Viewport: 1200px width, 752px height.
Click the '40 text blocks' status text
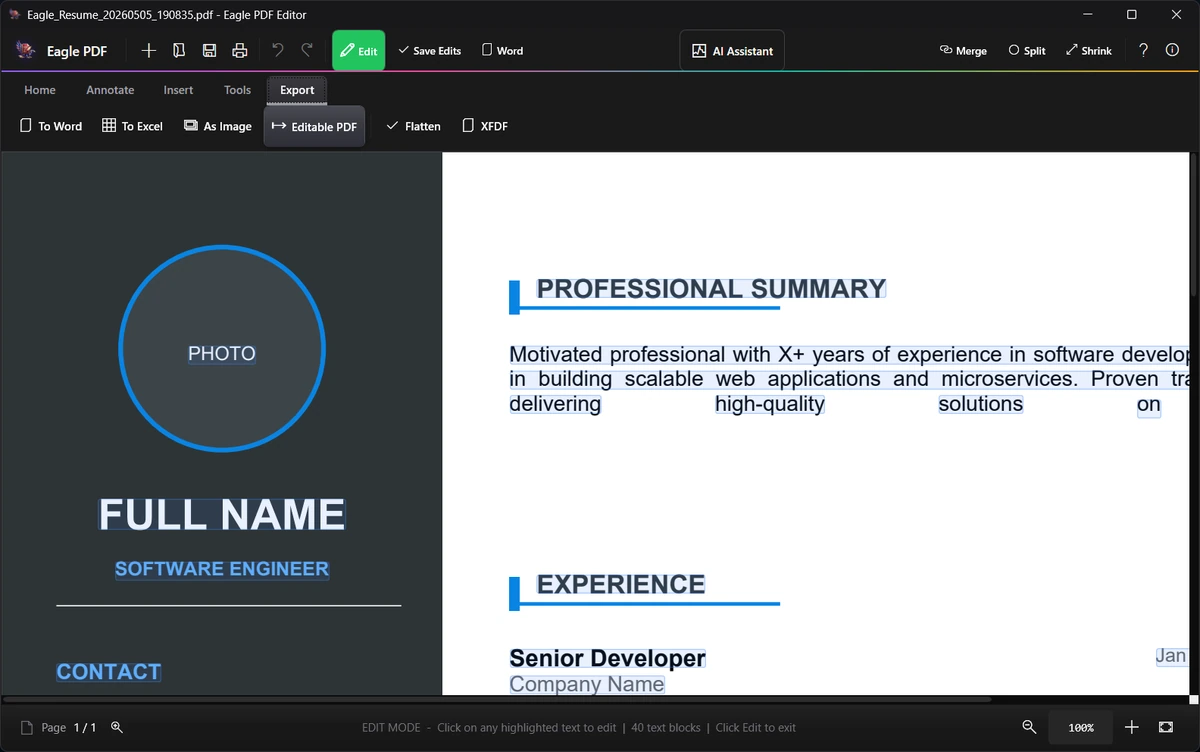(666, 727)
